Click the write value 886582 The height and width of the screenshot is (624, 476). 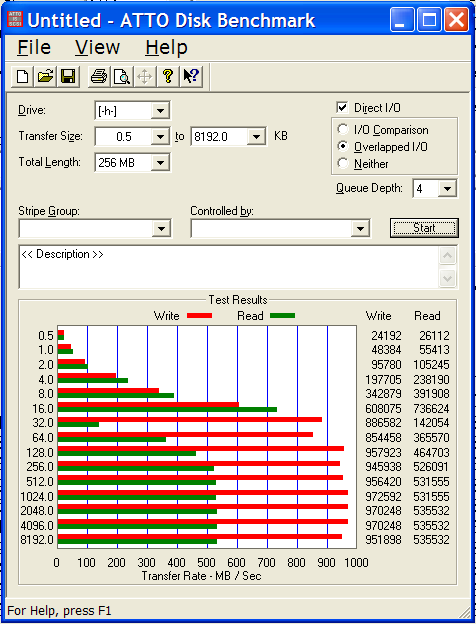coord(383,423)
